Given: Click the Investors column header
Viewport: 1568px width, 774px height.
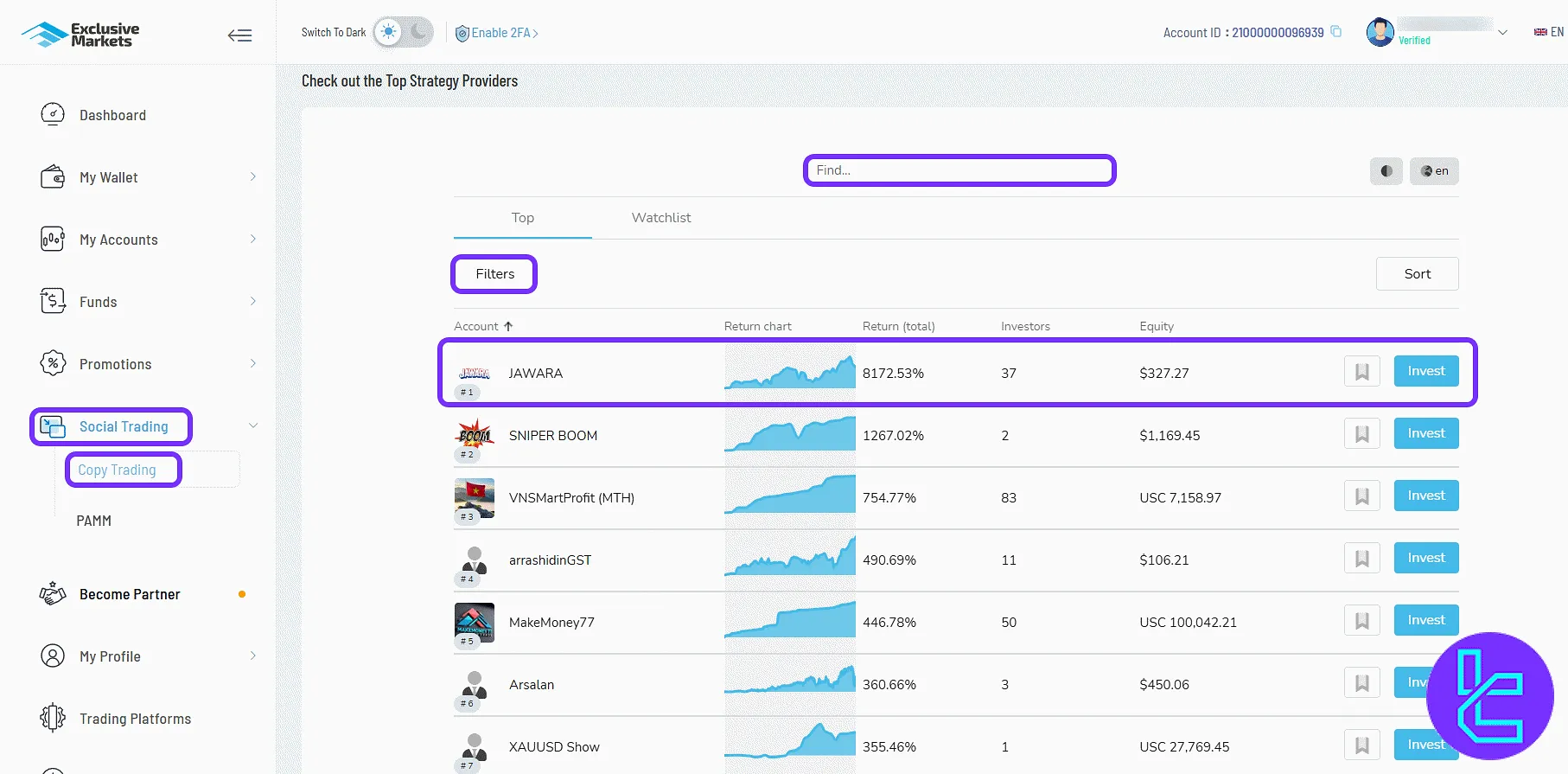Looking at the screenshot, I should coord(1025,326).
